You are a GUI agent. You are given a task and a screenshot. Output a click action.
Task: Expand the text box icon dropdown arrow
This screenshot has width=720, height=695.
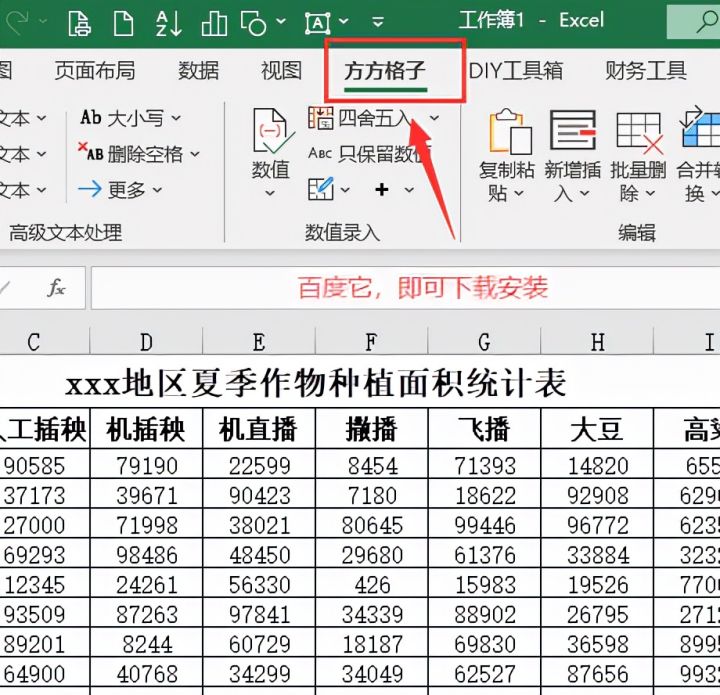[x=343, y=21]
